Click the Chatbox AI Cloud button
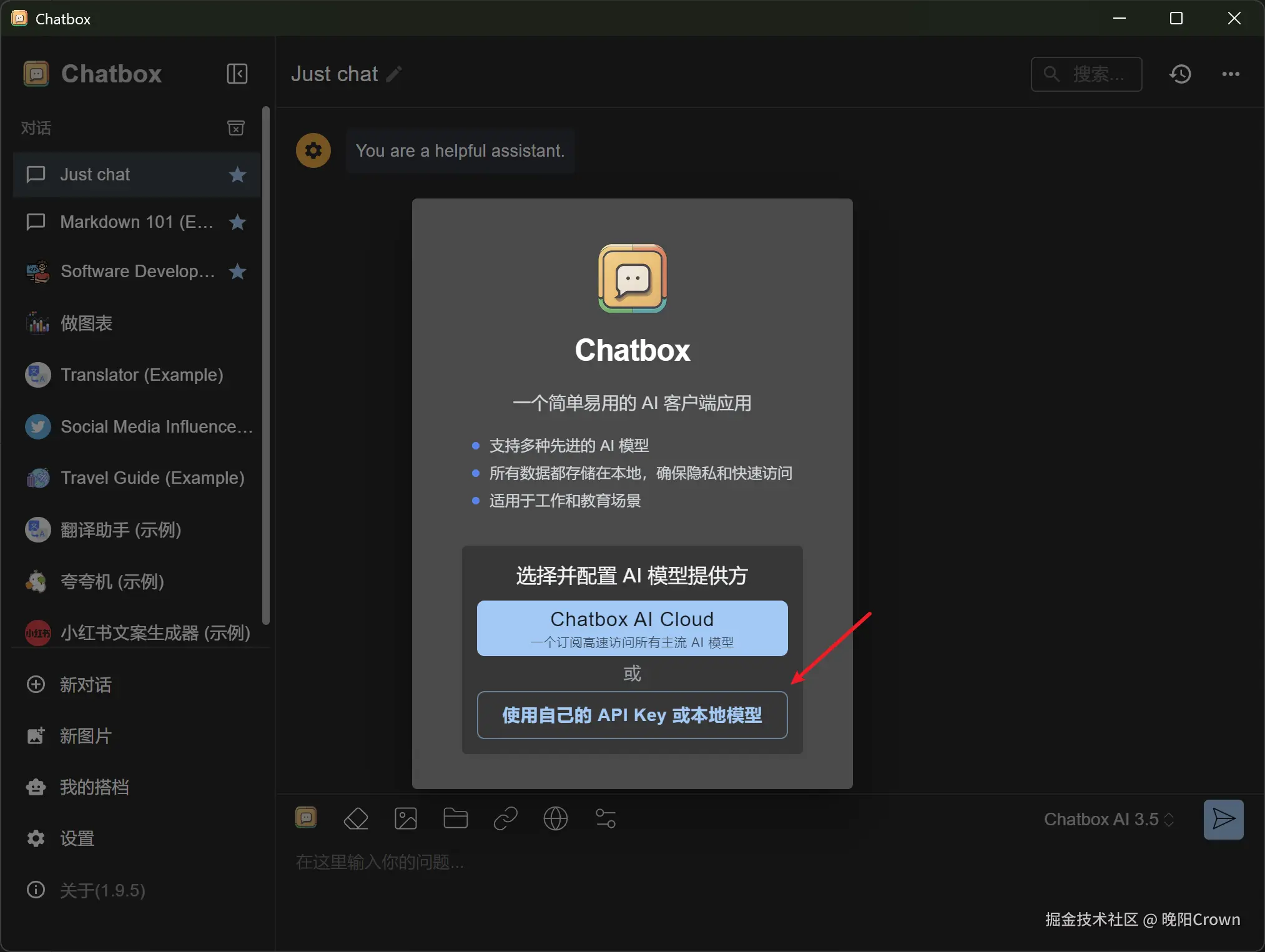The height and width of the screenshot is (952, 1265). [x=632, y=628]
